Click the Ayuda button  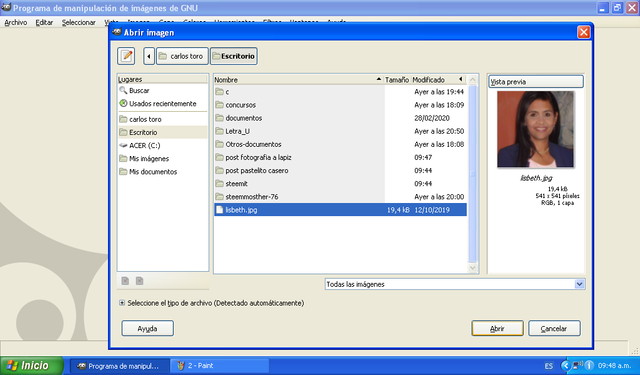coord(147,328)
